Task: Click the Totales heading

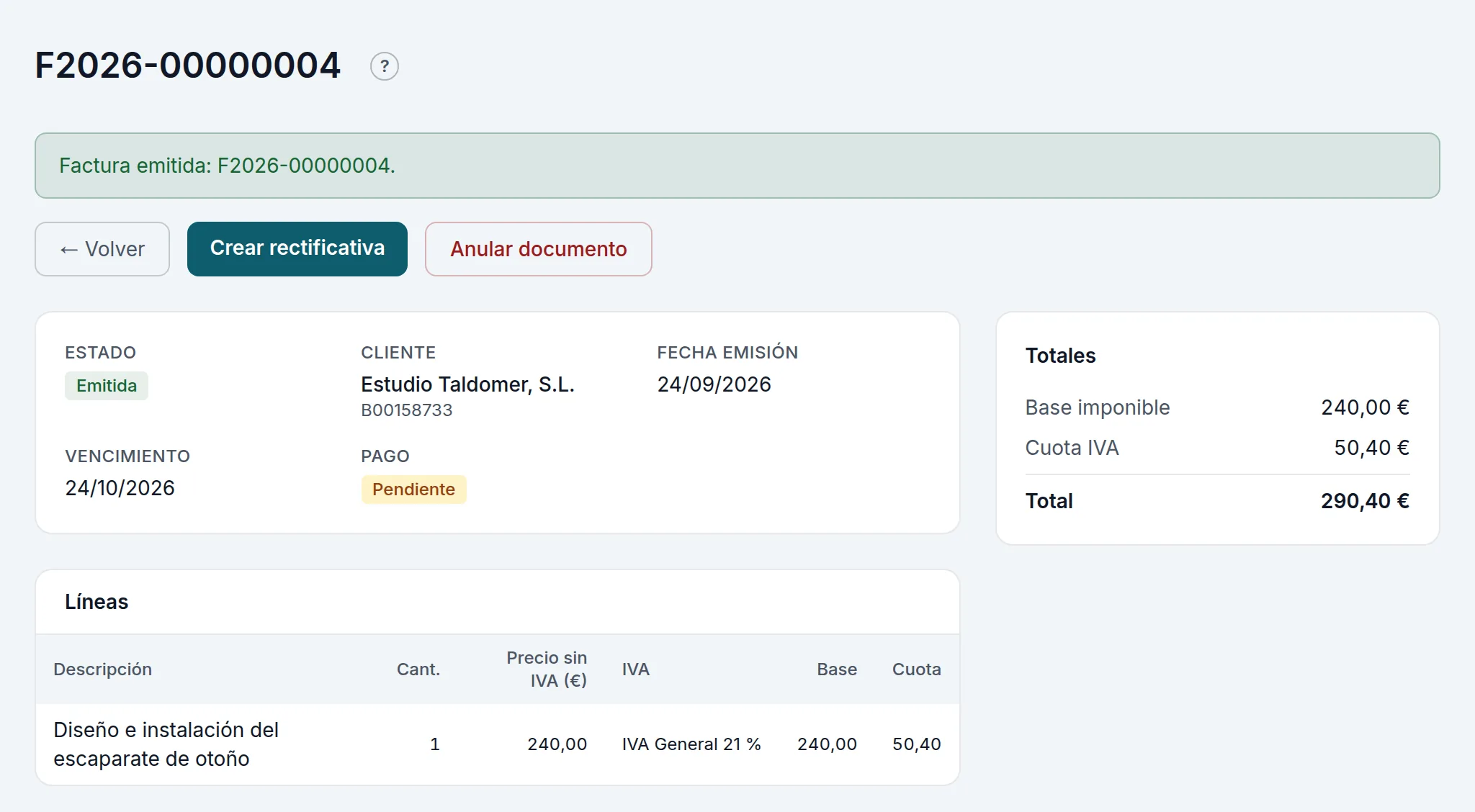Action: tap(1060, 356)
